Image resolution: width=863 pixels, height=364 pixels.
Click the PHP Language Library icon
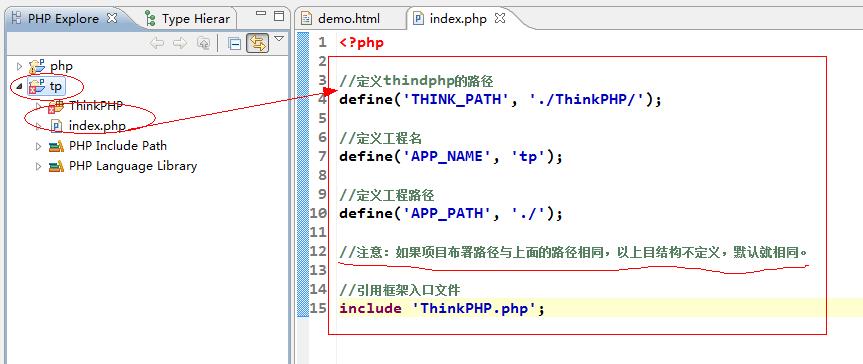[56, 166]
